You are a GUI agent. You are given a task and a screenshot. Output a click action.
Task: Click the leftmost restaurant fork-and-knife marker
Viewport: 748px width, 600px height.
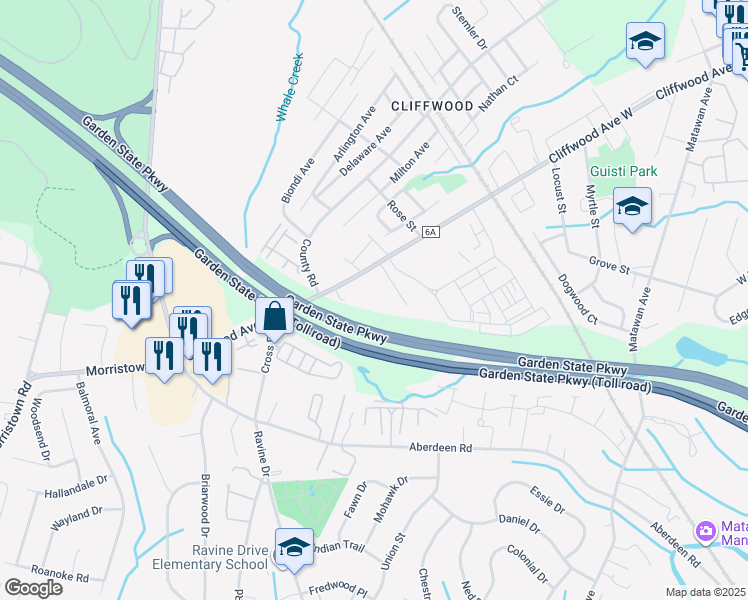pos(132,301)
